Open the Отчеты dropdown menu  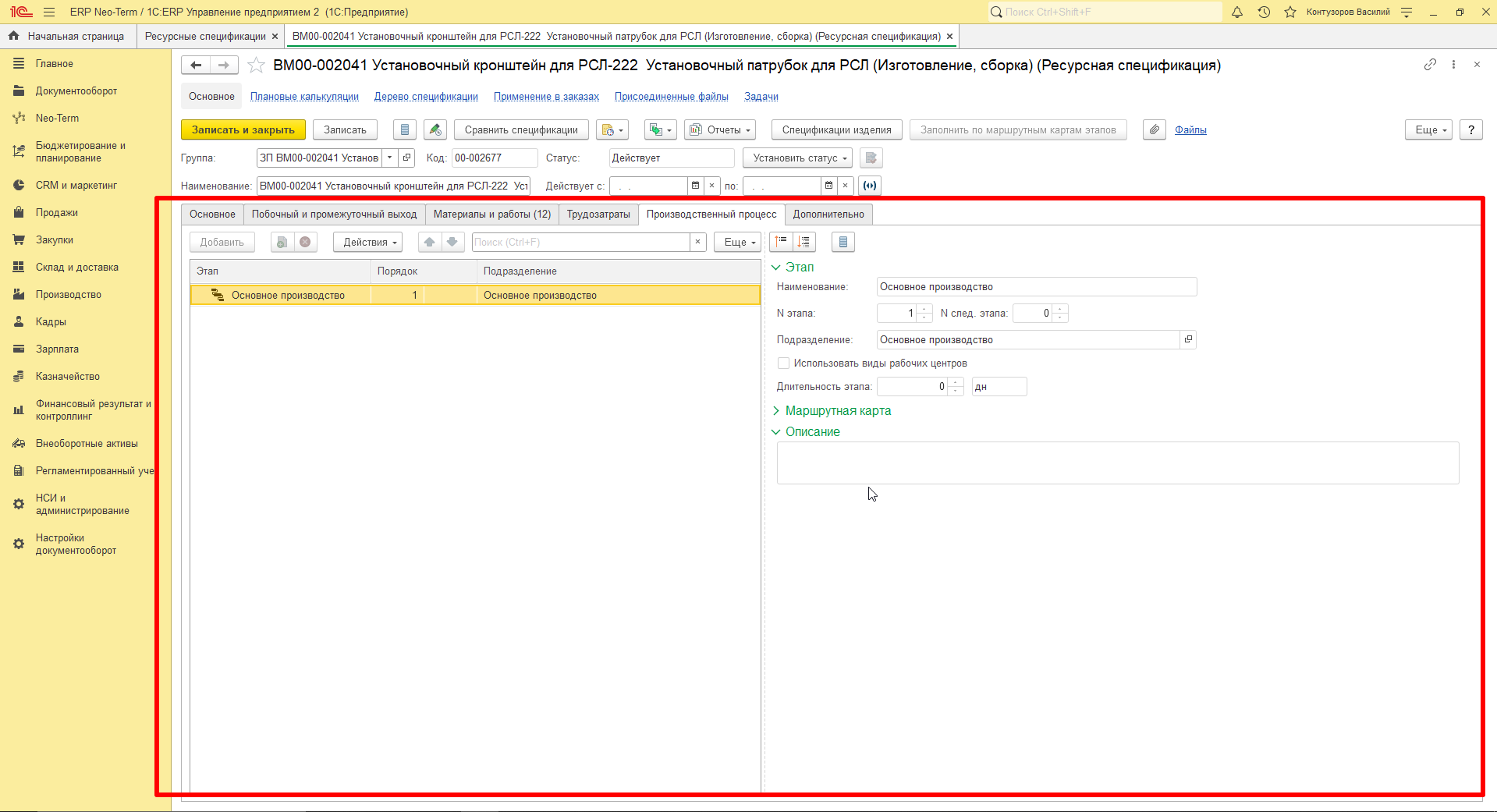[x=720, y=130]
